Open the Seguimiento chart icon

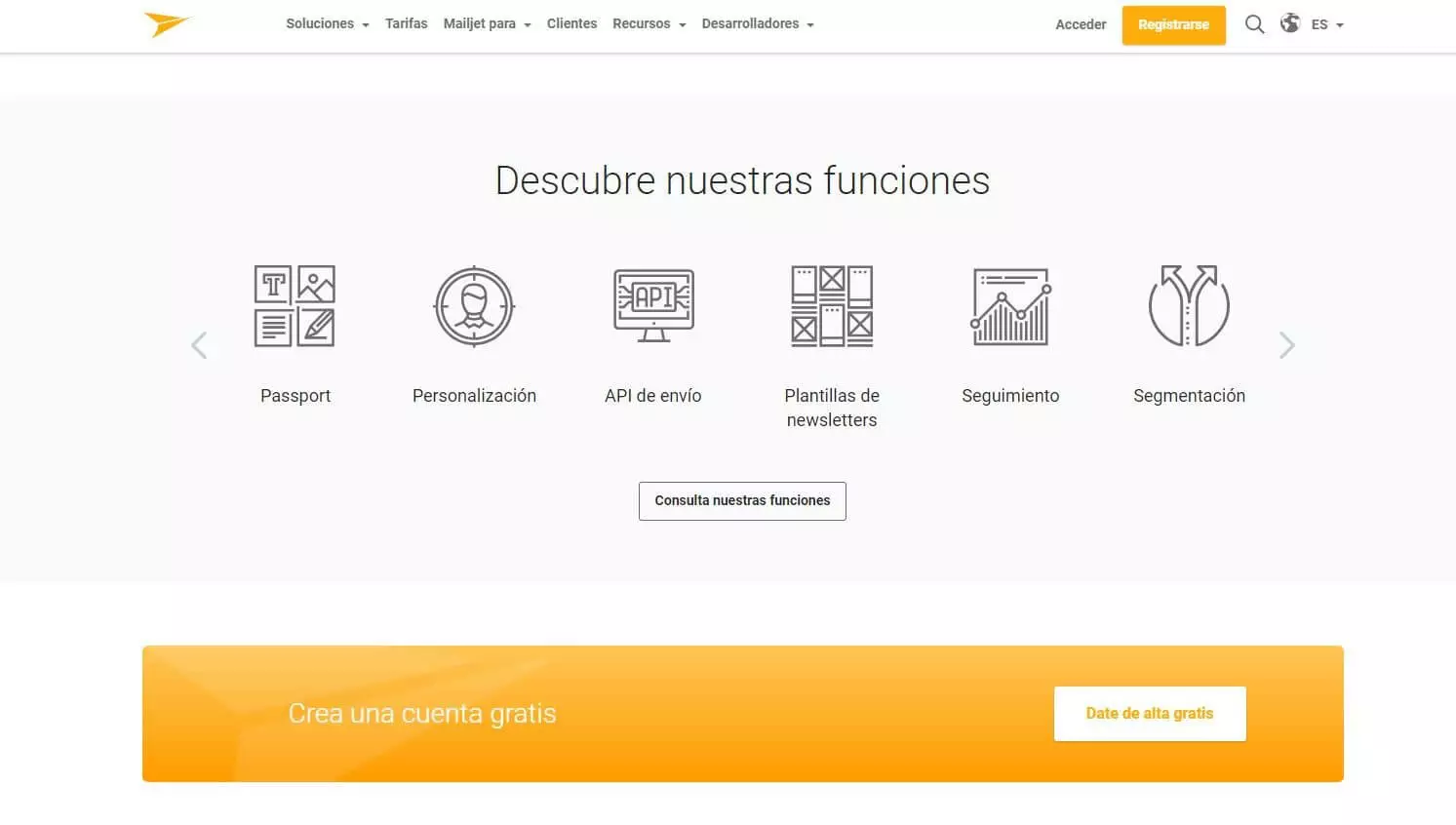click(1010, 306)
